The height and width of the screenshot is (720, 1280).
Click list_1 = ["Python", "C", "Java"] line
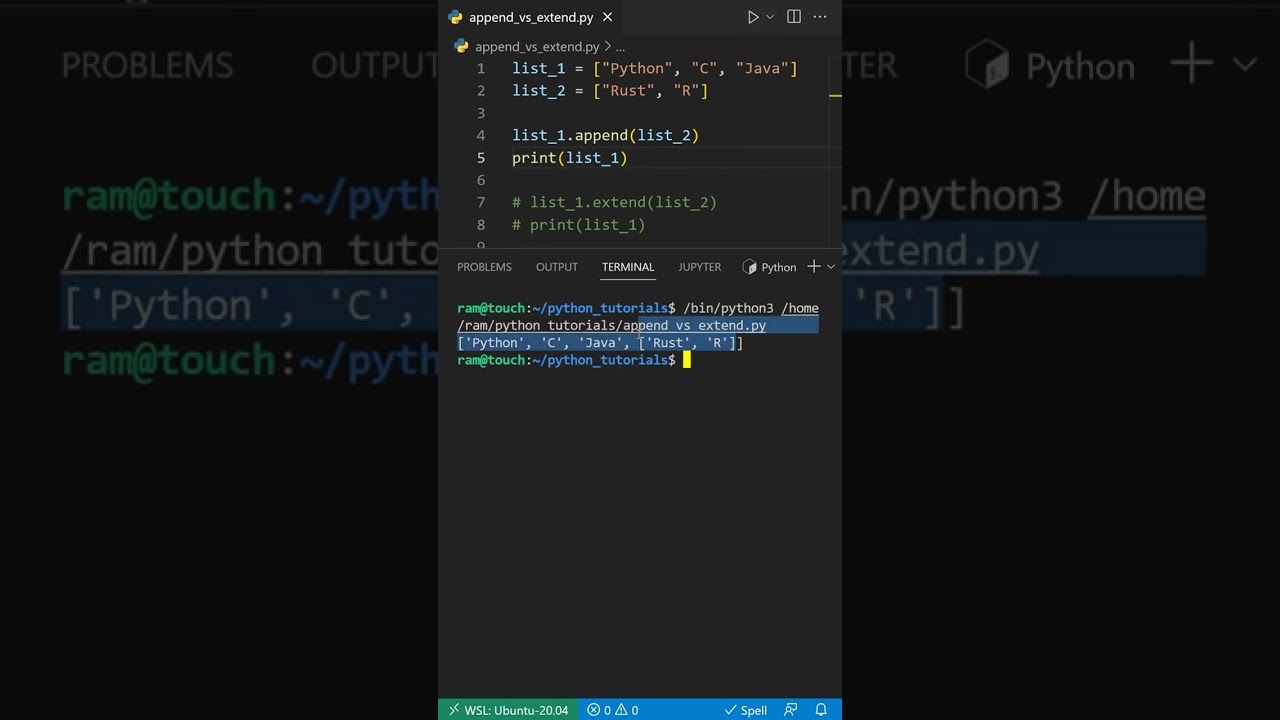click(x=655, y=68)
